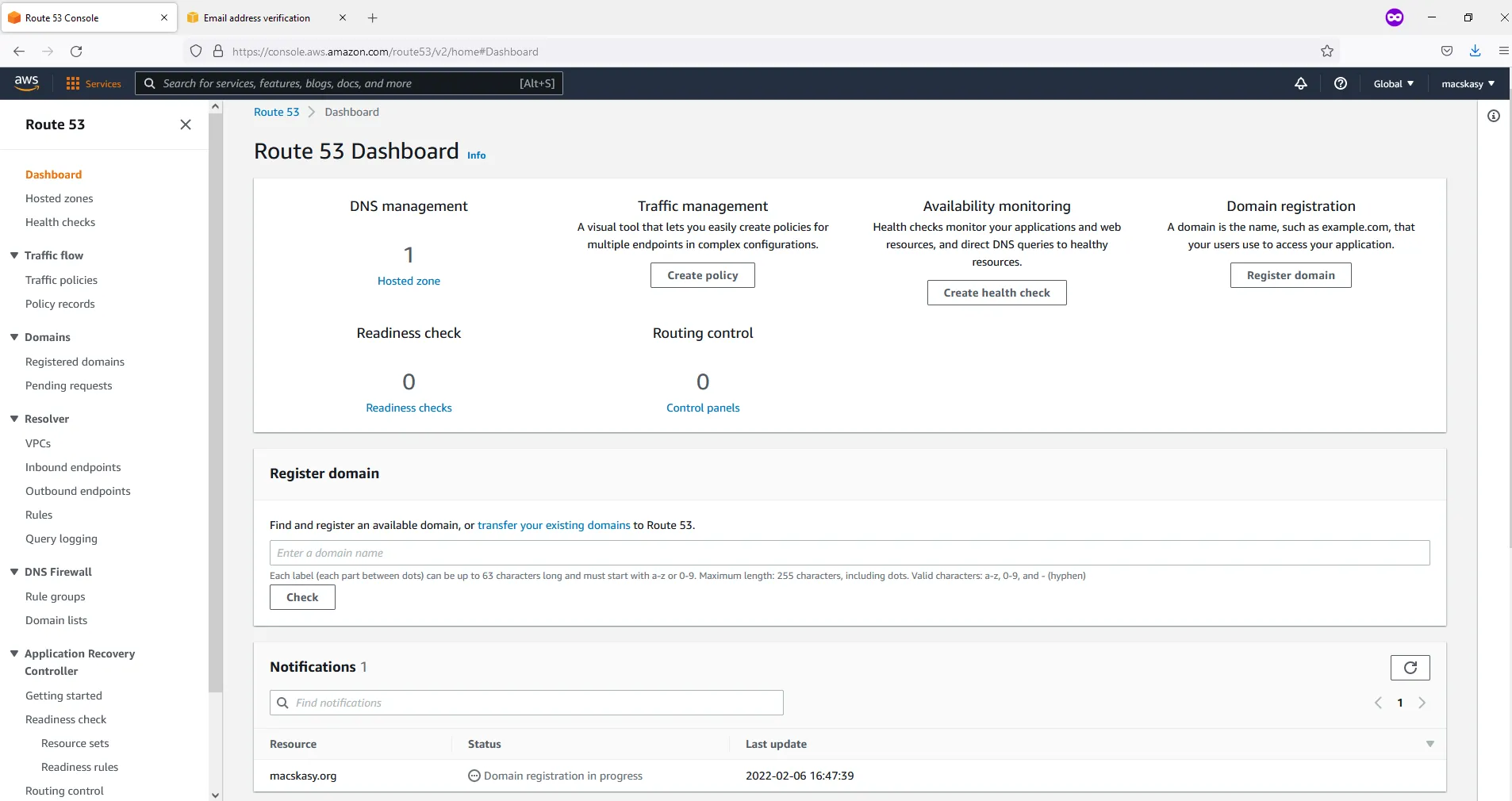This screenshot has height=801, width=1512.
Task: Select the macskasy.org notification row
Action: click(x=850, y=776)
